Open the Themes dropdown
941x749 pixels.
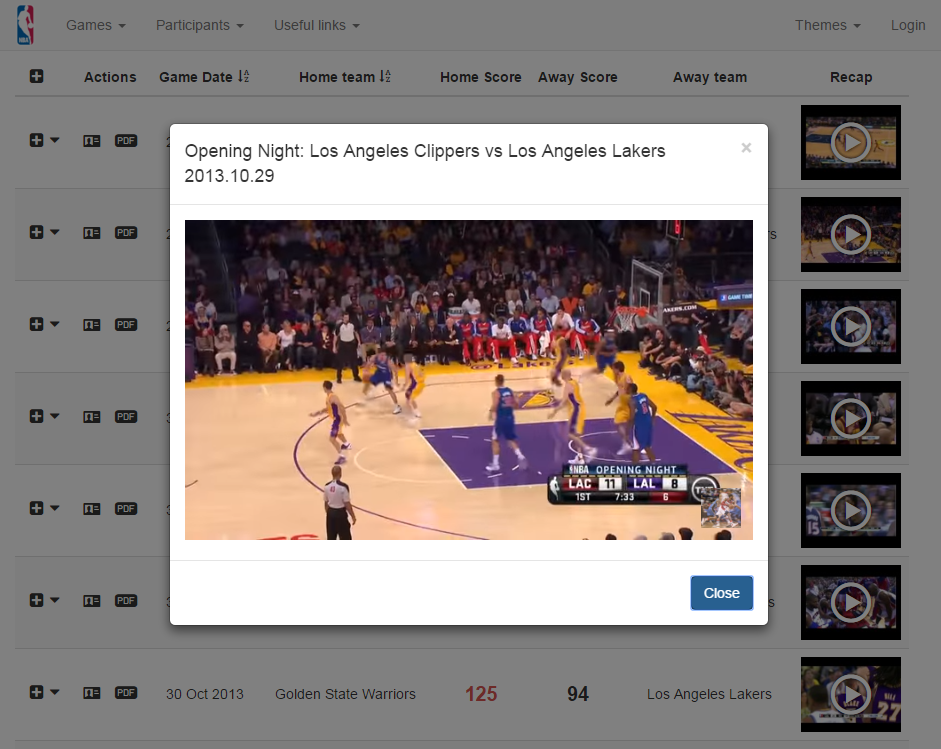827,25
